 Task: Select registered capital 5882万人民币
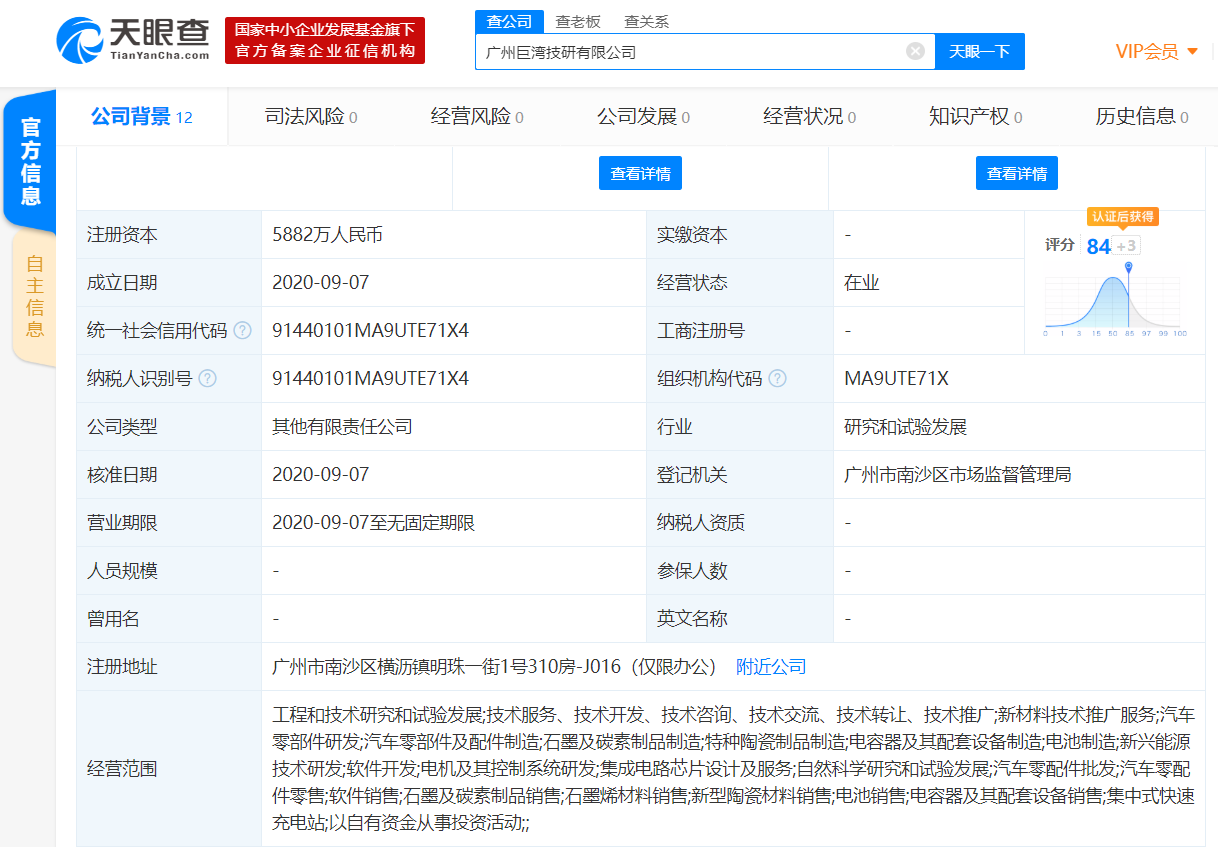pos(327,235)
